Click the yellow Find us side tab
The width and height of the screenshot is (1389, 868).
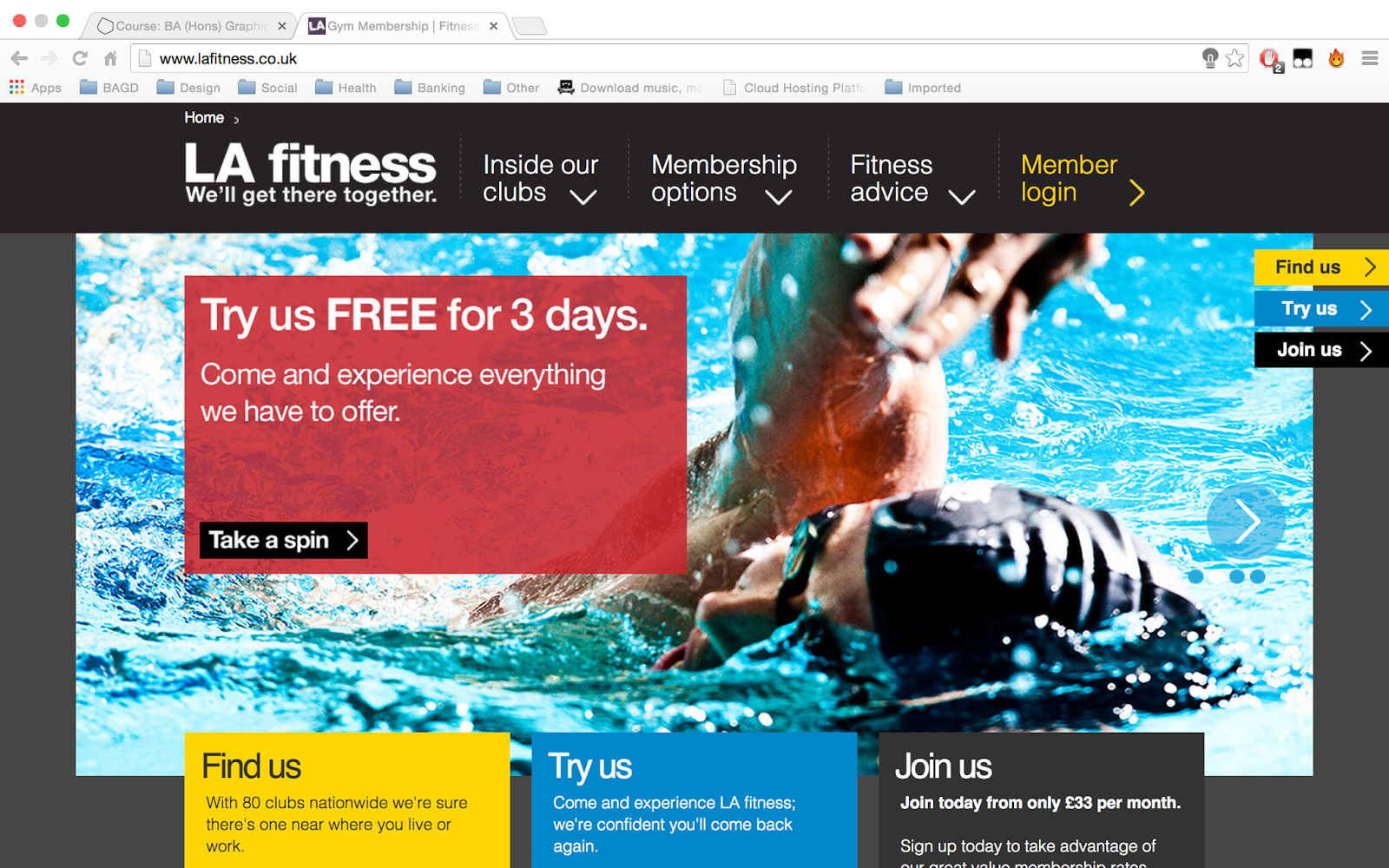1321,267
